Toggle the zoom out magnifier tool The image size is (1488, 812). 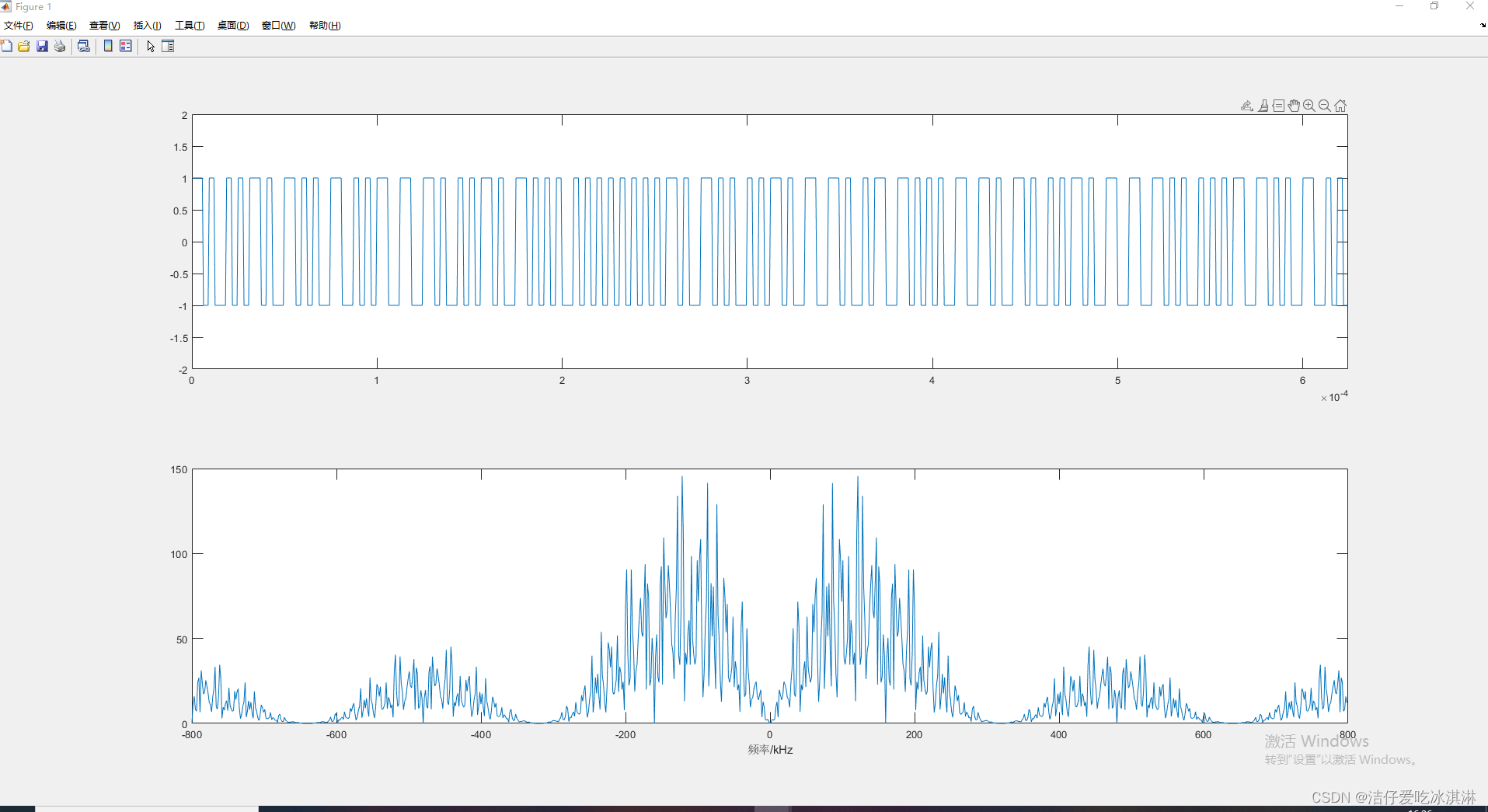[x=1325, y=106]
